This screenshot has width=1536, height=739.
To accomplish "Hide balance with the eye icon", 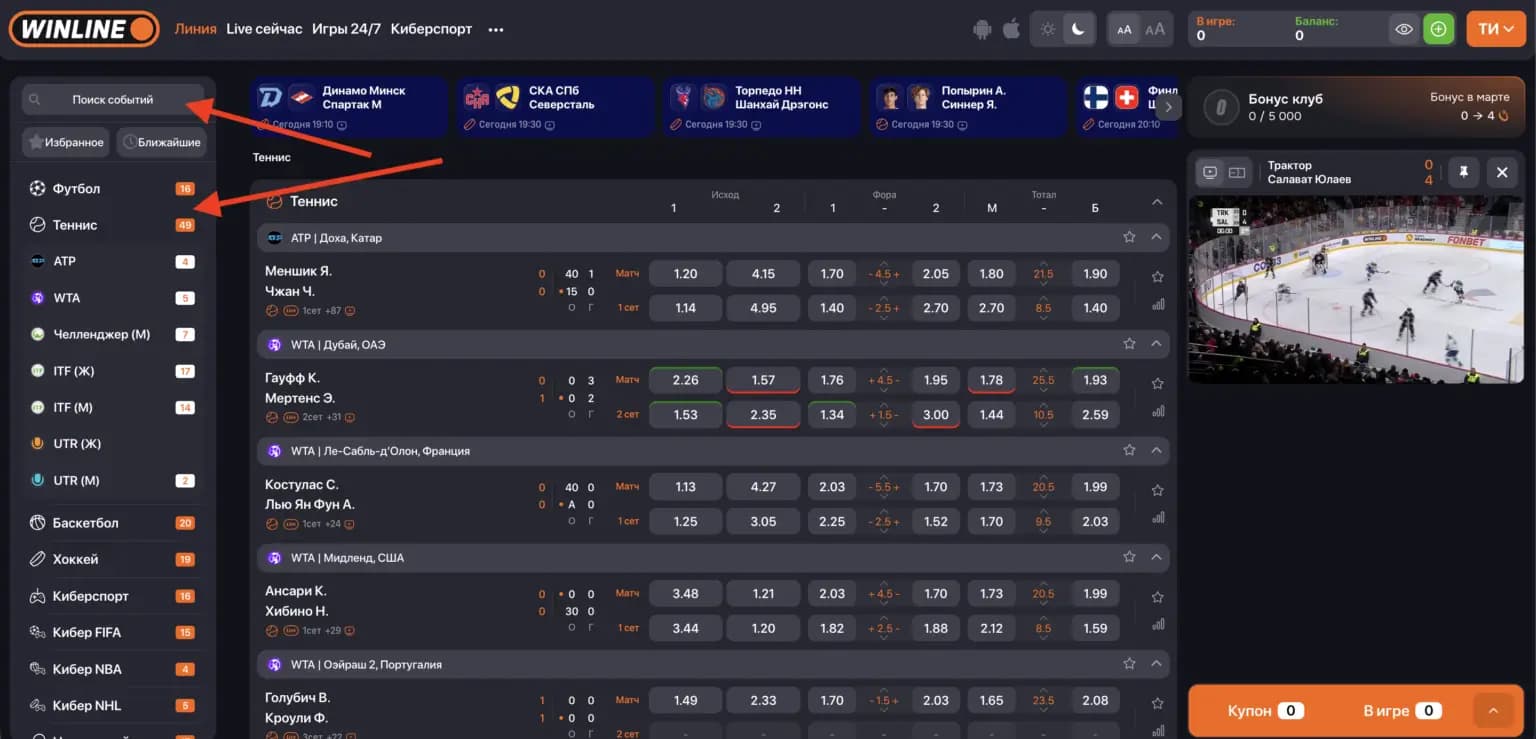I will click(1404, 29).
